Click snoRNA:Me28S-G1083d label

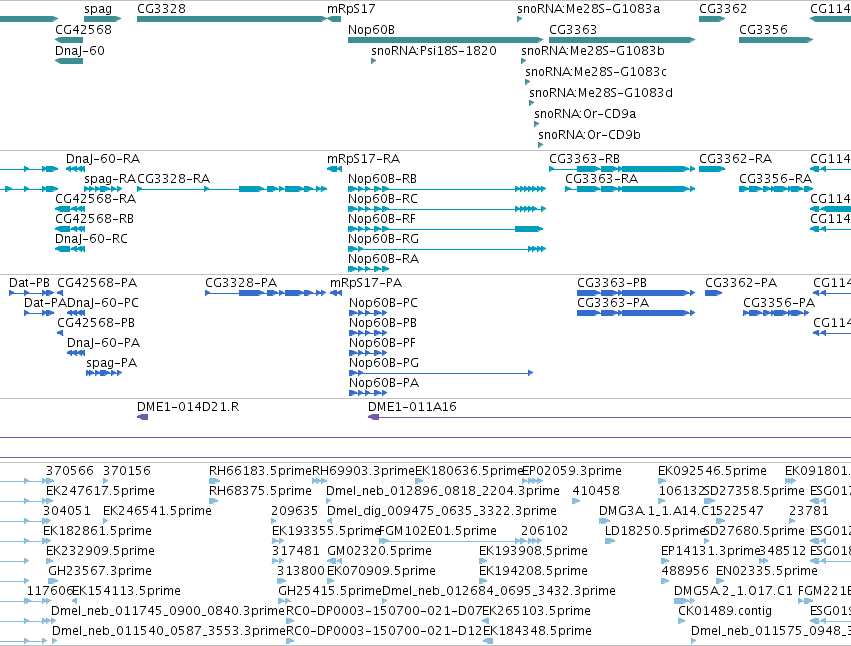(x=601, y=93)
